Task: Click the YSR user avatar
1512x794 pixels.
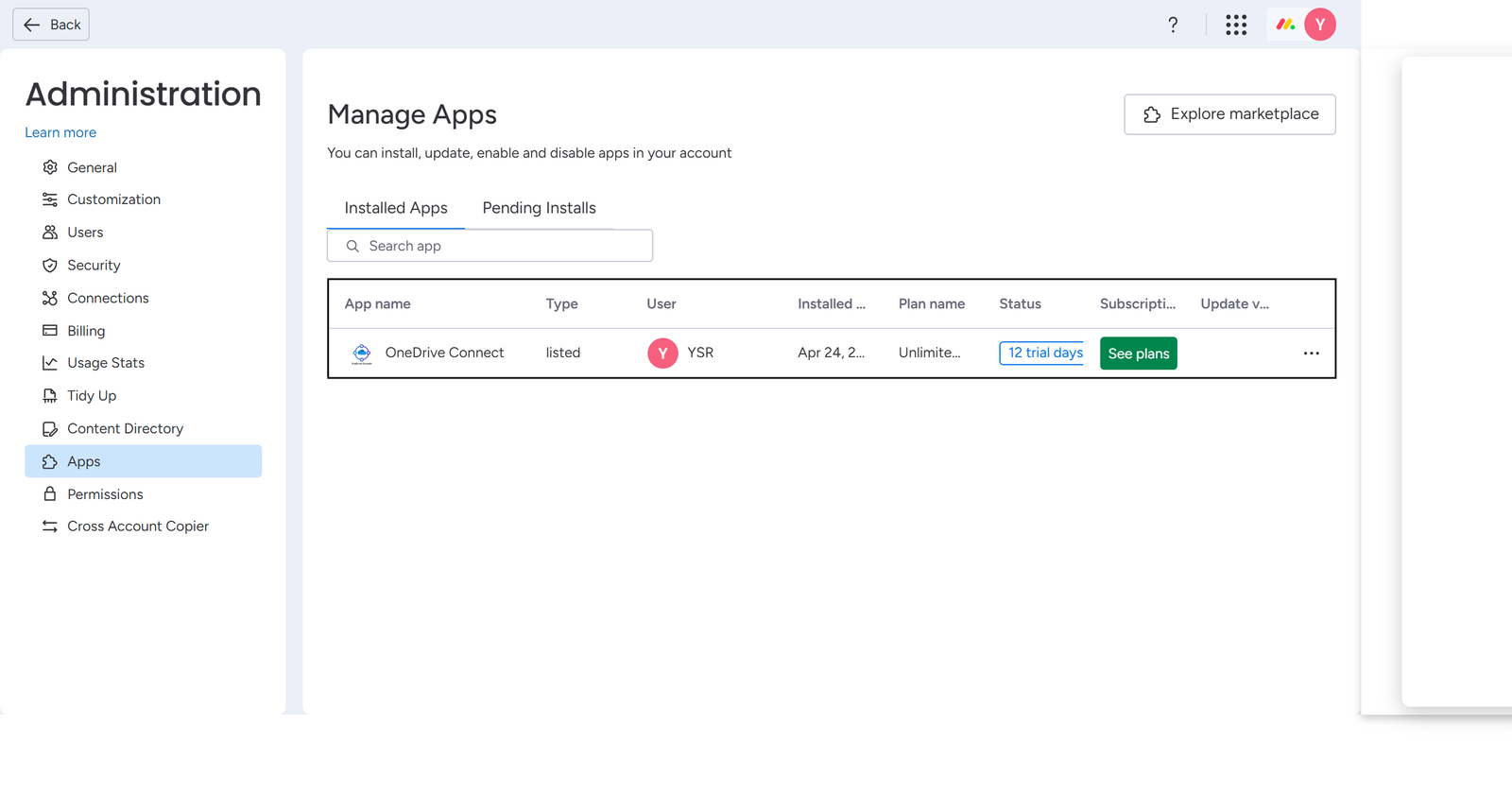Action: (662, 354)
